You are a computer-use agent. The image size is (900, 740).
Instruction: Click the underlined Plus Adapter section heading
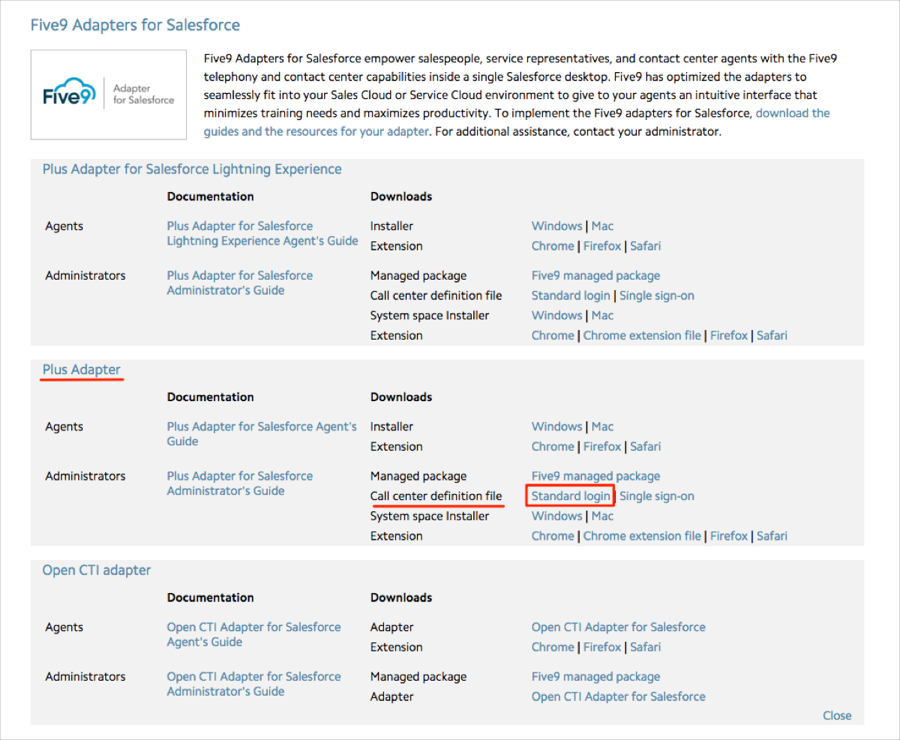point(81,370)
